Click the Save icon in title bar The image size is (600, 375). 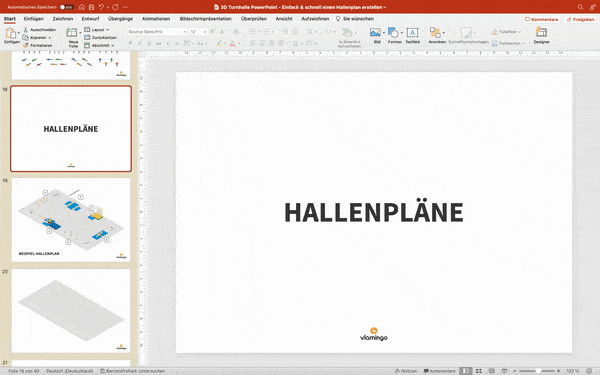91,7
